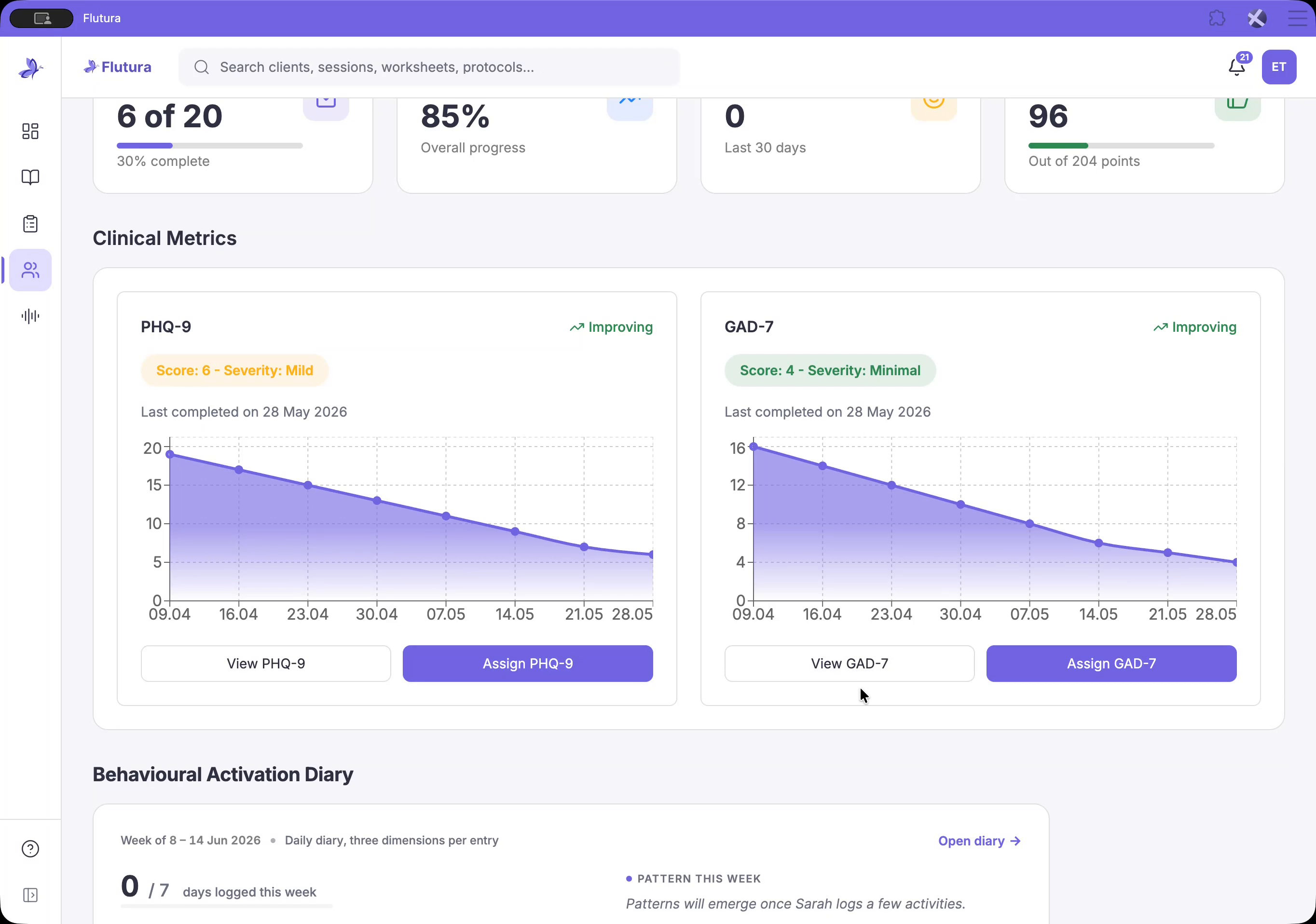This screenshot has width=1316, height=924.
Task: Follow the Open diary link
Action: tap(979, 841)
